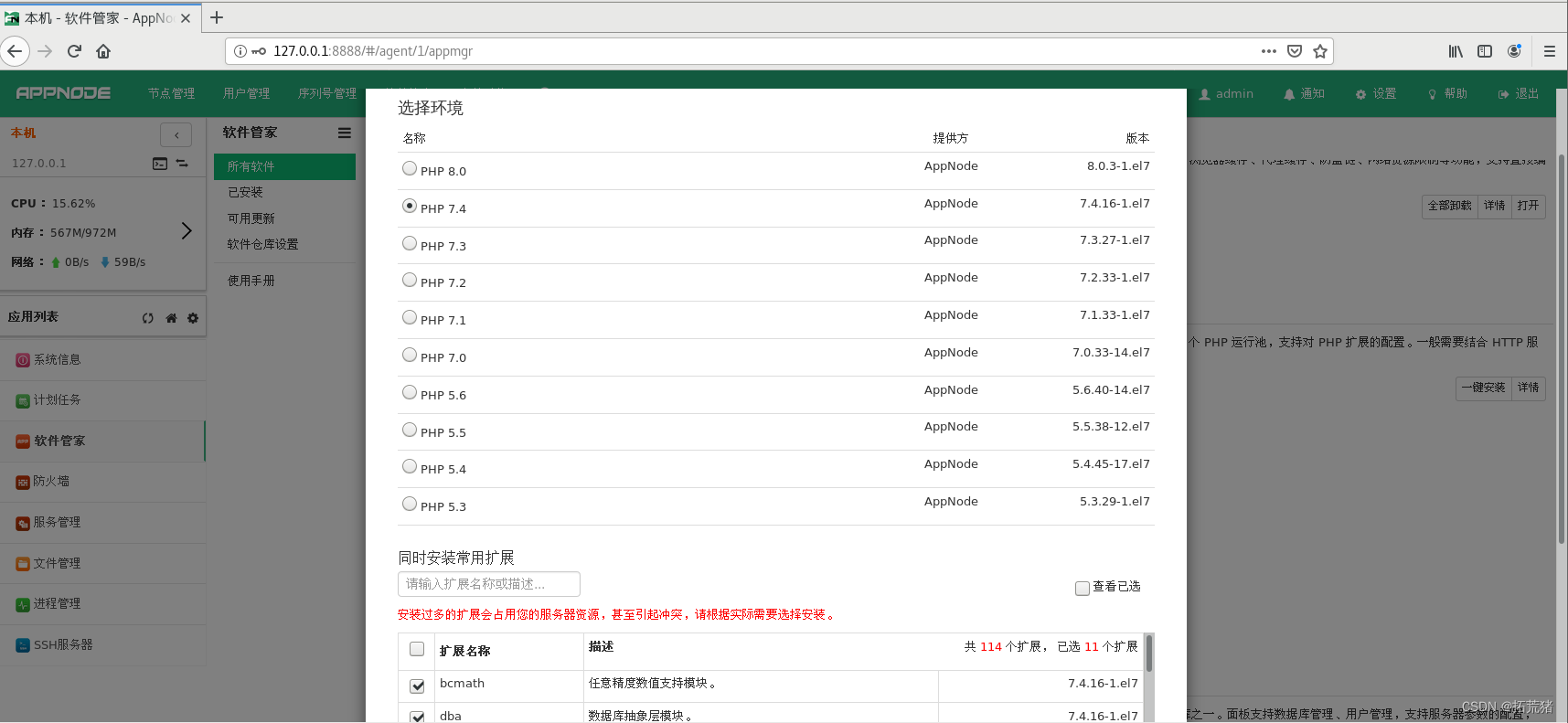Click the page vertical scrollbar

tap(1562, 349)
